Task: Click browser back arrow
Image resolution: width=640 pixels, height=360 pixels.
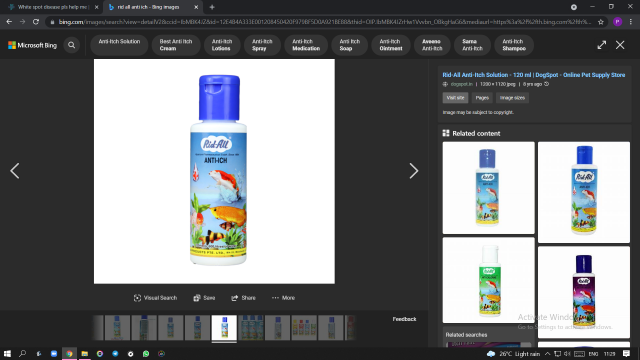Action: coord(9,22)
